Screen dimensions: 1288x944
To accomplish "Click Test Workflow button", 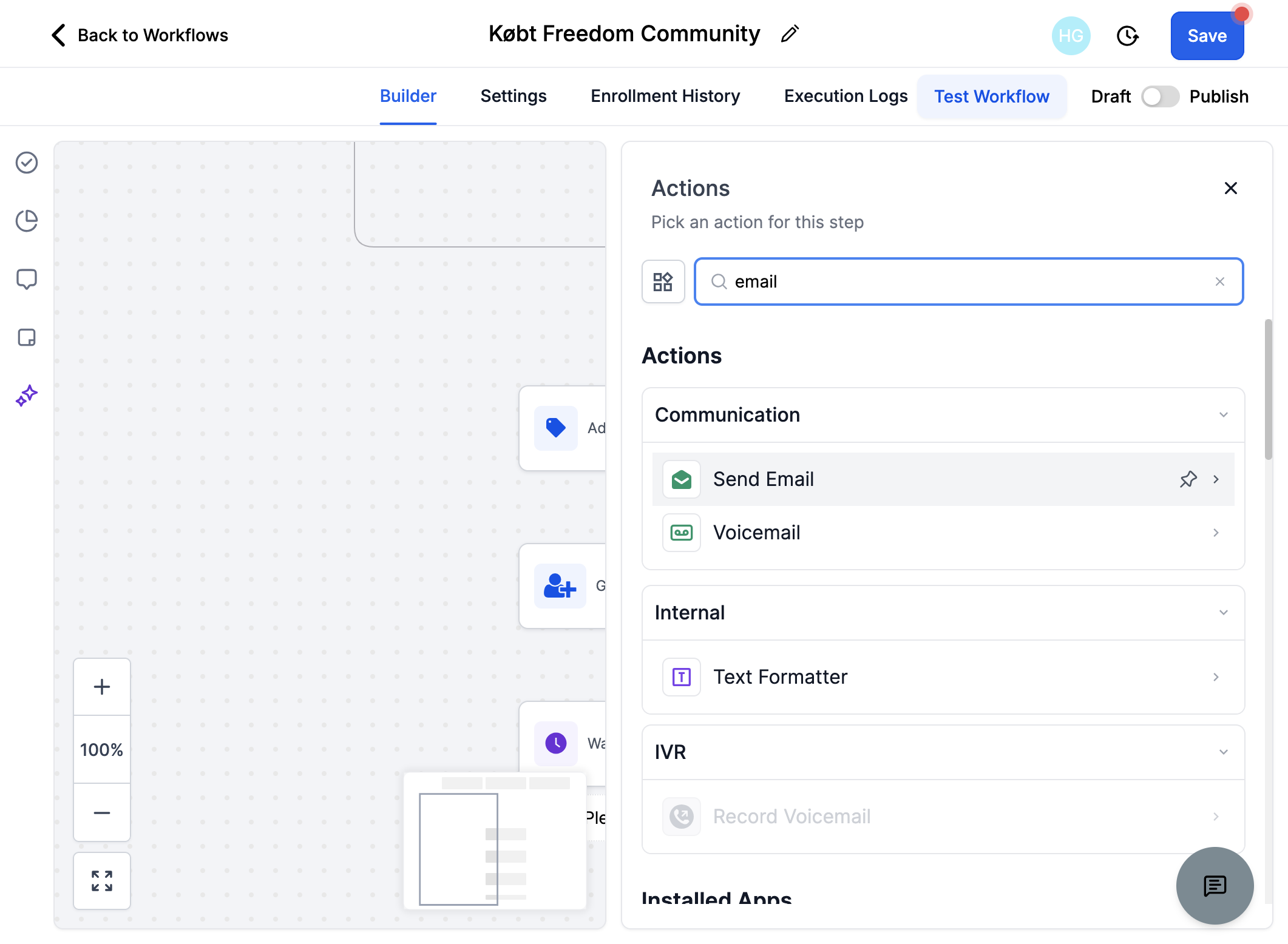I will tap(992, 96).
